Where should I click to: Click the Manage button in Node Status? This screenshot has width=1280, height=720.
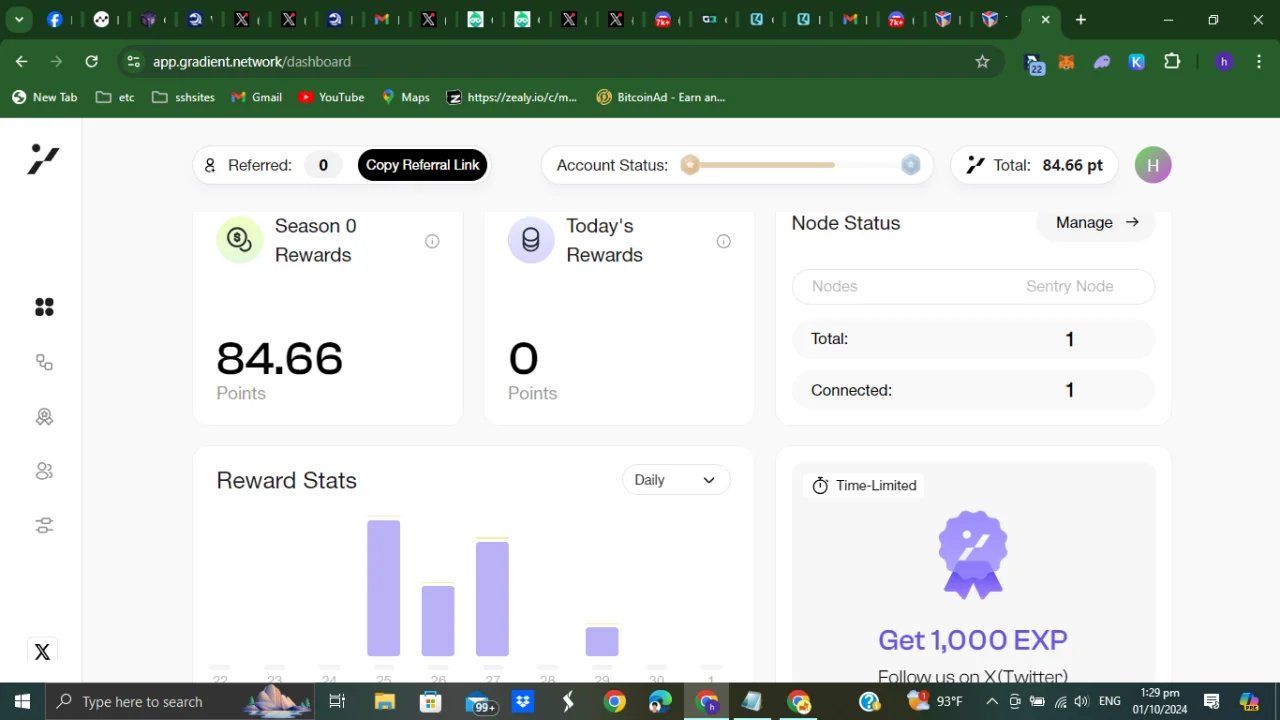click(x=1096, y=223)
